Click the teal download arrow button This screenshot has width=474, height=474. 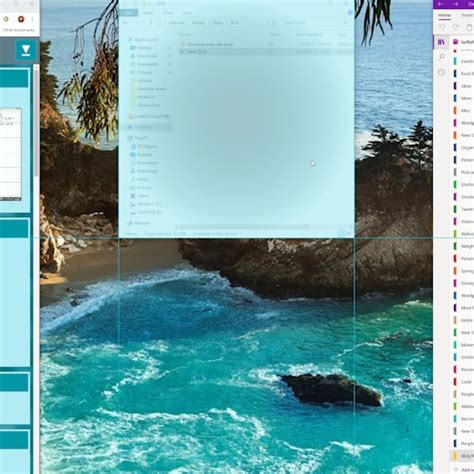(26, 51)
